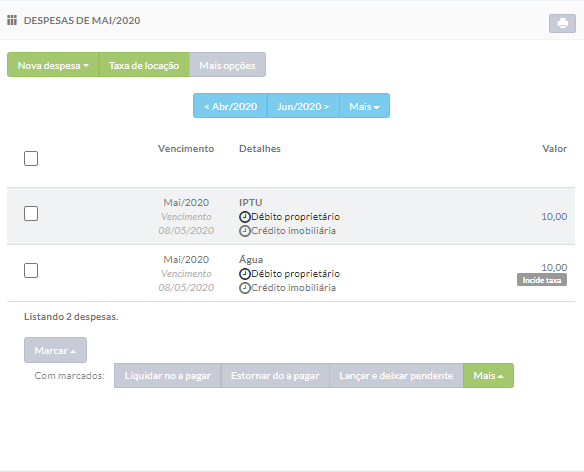Click clock icon beside Água Débito proprietário
Viewport: 584px width, 472px height.
[x=245, y=274]
